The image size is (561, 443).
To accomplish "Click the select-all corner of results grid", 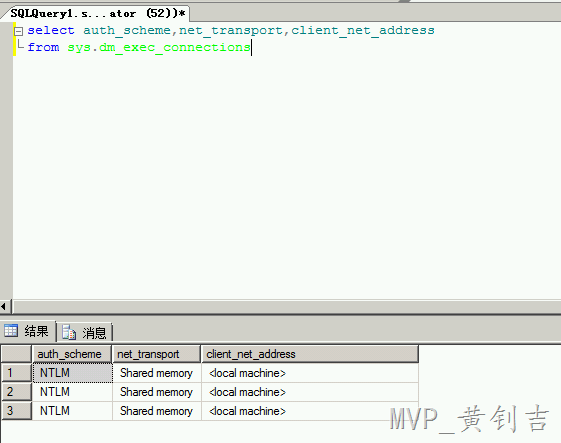I will click(x=16, y=354).
